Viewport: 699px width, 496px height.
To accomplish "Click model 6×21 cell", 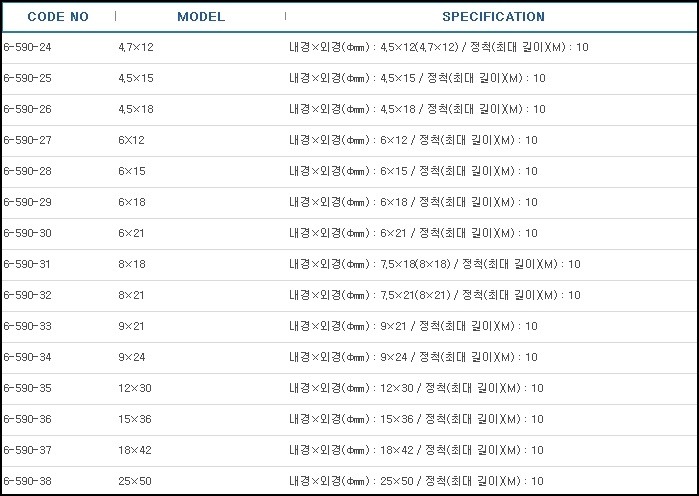I will 132,233.
